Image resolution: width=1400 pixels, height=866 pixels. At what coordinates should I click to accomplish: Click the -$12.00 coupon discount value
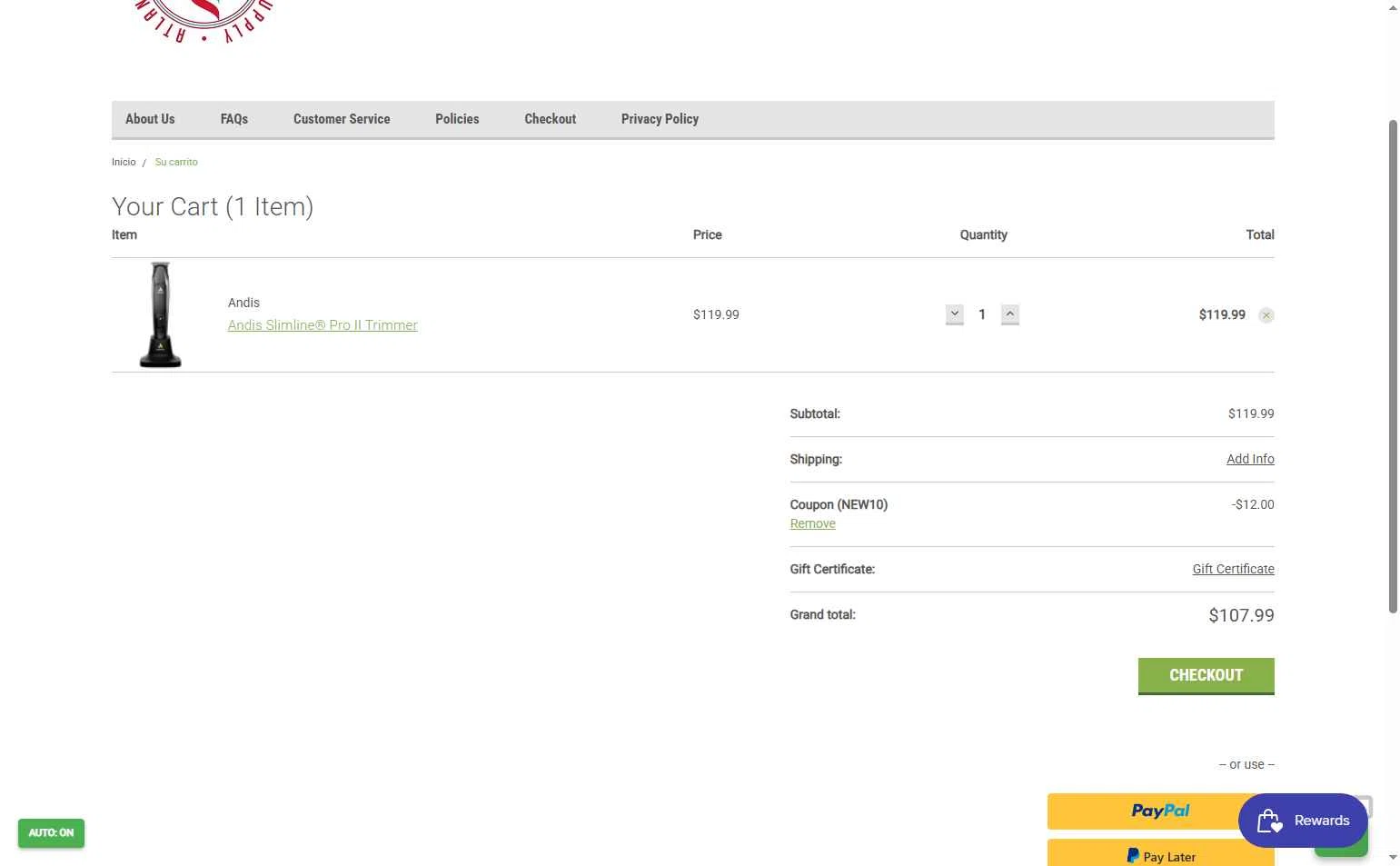(1253, 504)
